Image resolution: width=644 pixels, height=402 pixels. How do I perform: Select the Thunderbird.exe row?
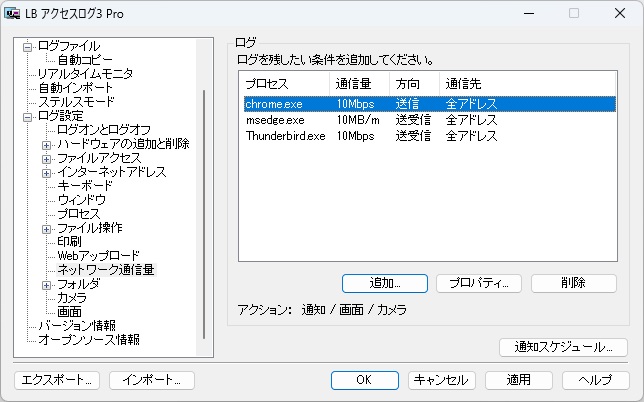pyautogui.click(x=430, y=136)
